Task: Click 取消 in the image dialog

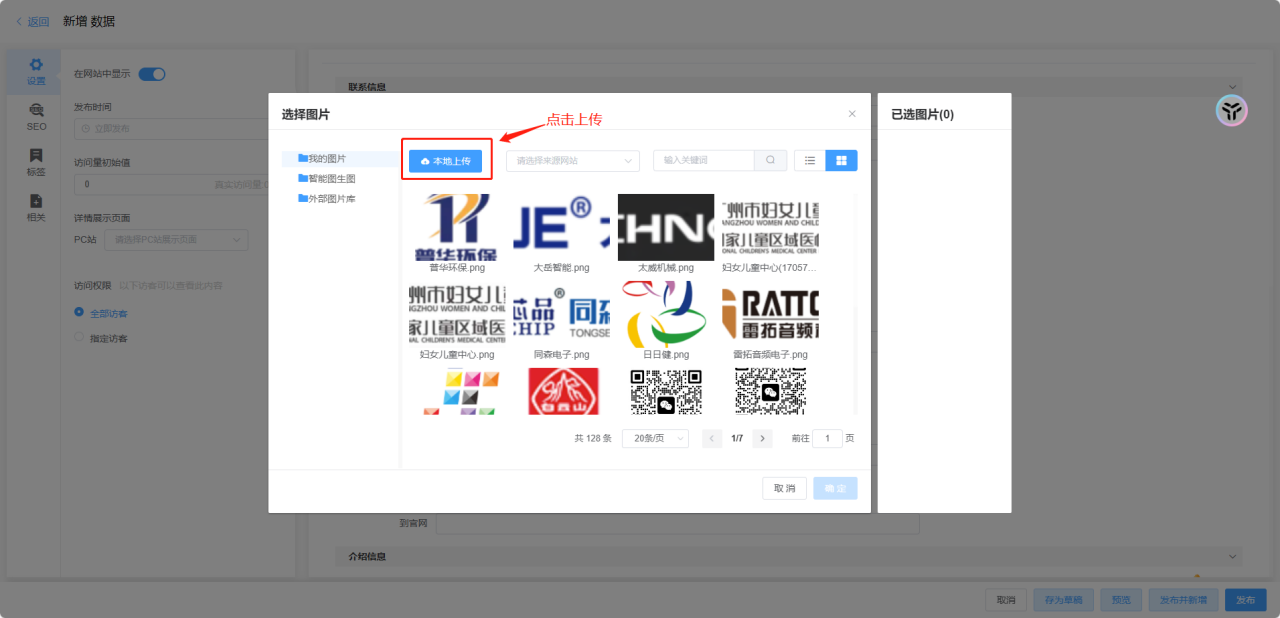Action: 785,488
